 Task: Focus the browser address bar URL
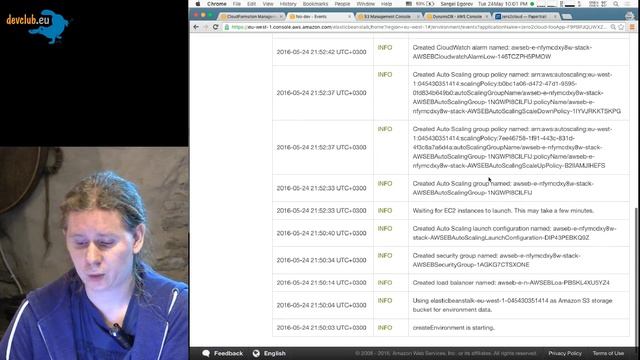tap(419, 27)
